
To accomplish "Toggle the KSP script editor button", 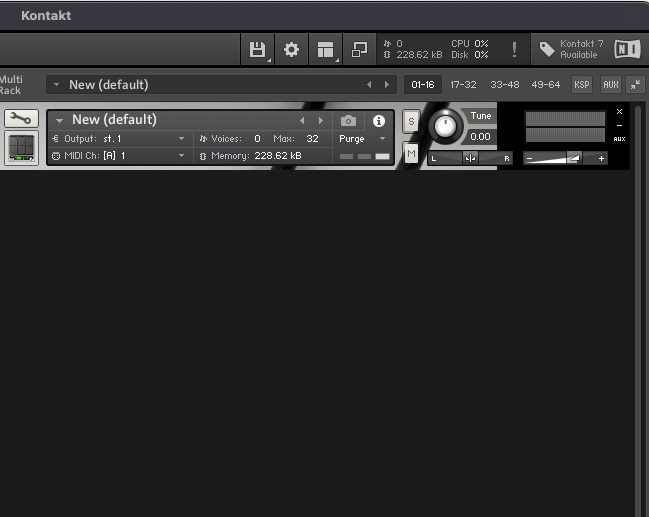I will [x=582, y=85].
